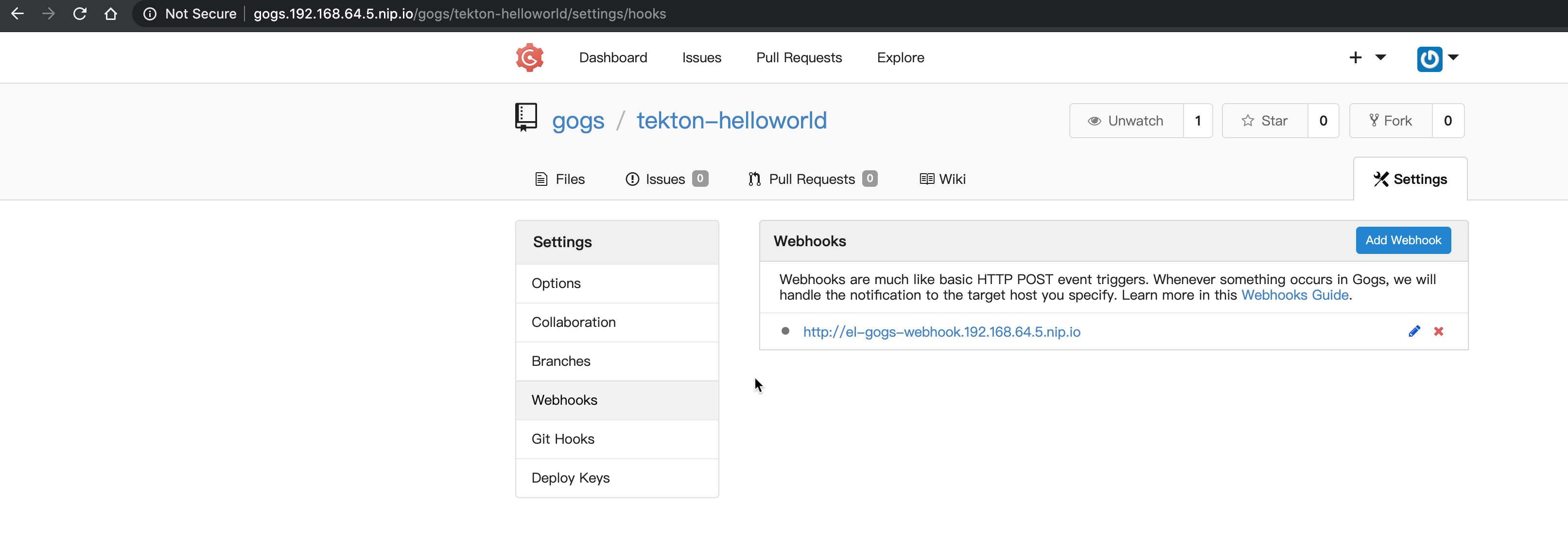
Task: Open Git Hooks in settings sidebar
Action: click(x=617, y=439)
